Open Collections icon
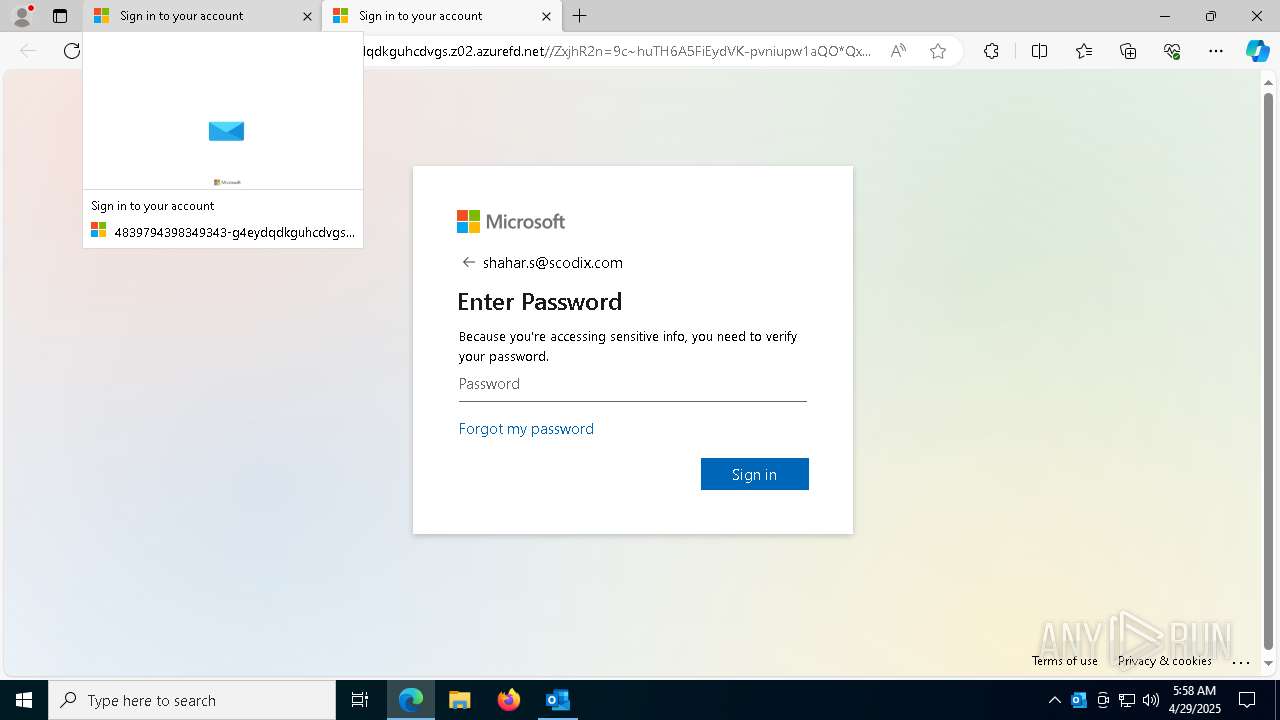Image resolution: width=1280 pixels, height=720 pixels. [x=1128, y=51]
